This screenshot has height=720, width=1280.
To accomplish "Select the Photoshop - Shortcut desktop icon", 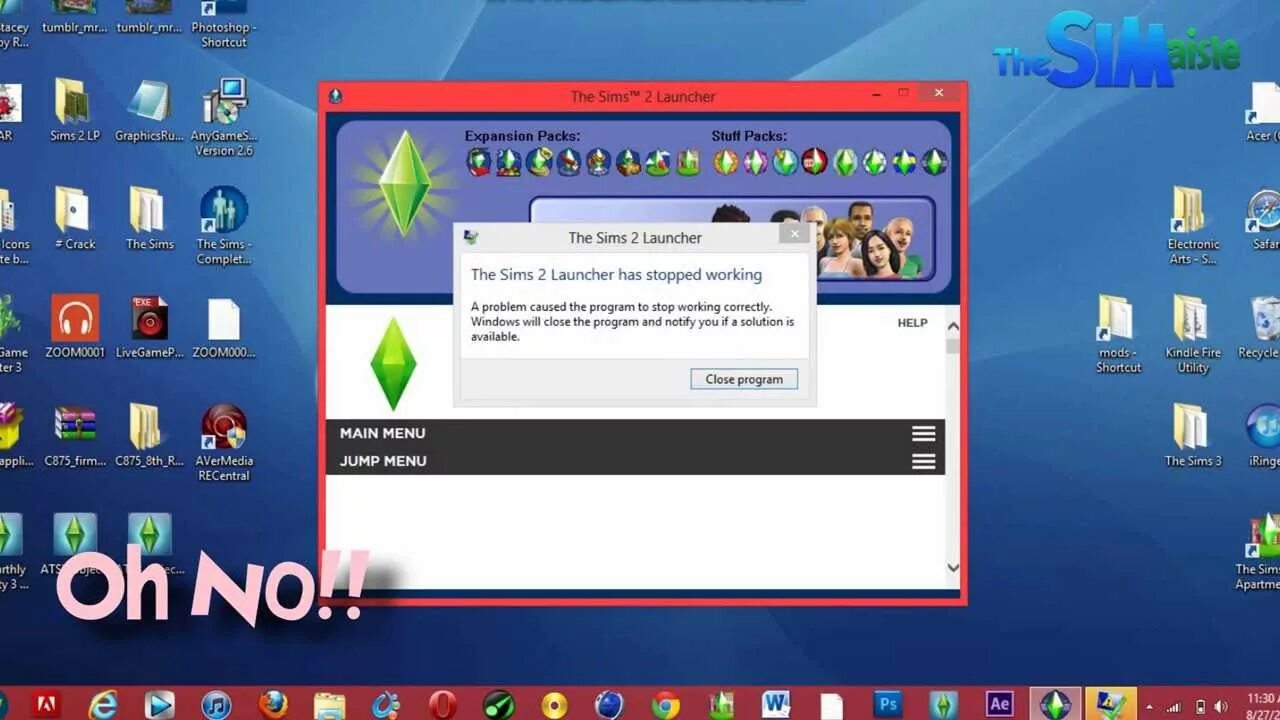I will click(224, 24).
